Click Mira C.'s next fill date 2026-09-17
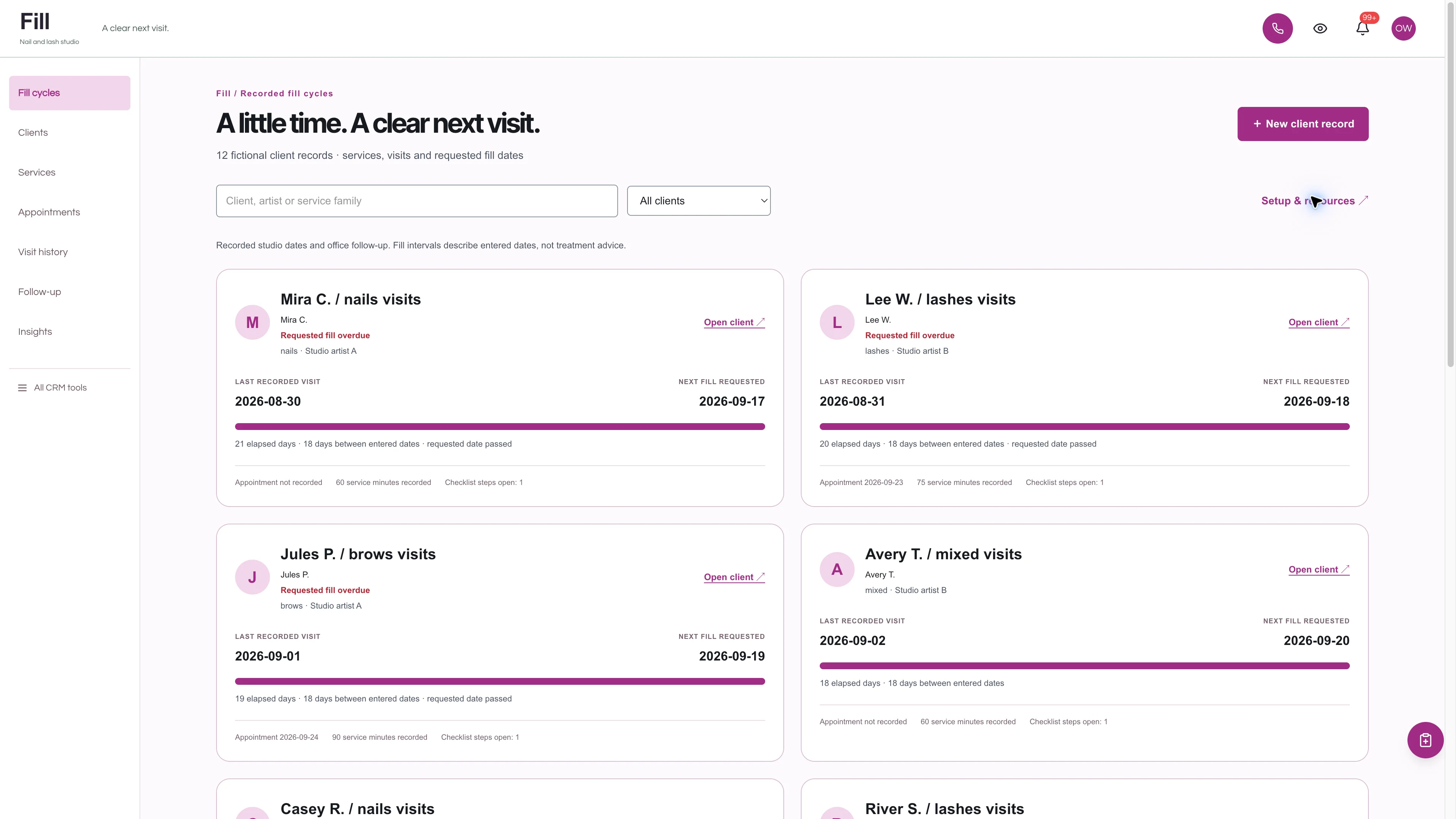Viewport: 1456px width, 819px height. tap(731, 401)
